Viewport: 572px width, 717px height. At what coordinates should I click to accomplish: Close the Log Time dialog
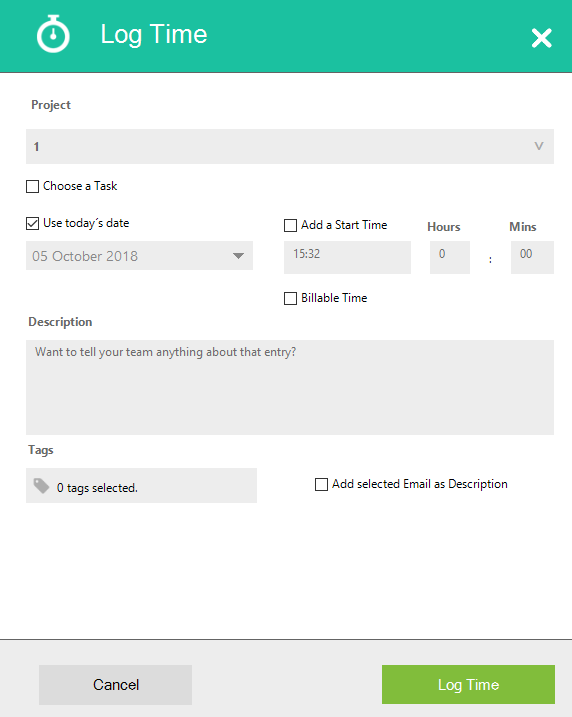tap(542, 38)
